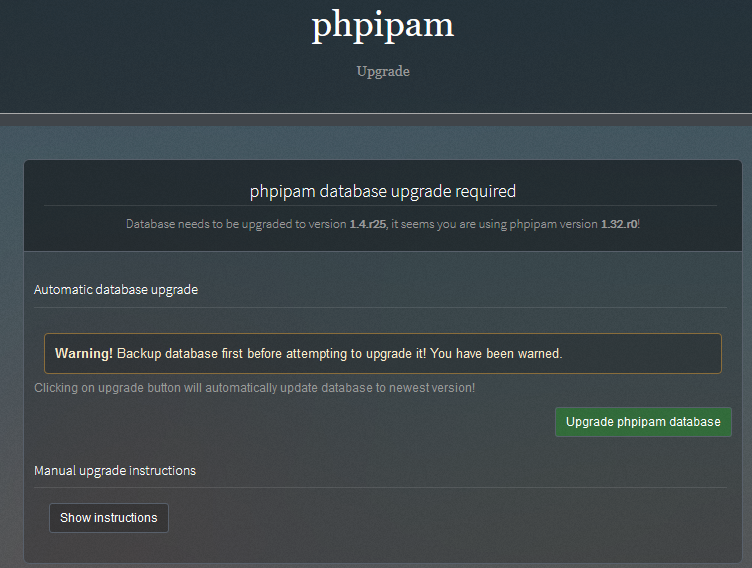The image size is (752, 568).
Task: Click the 'phpipam database upgrade required' heading
Action: click(383, 191)
